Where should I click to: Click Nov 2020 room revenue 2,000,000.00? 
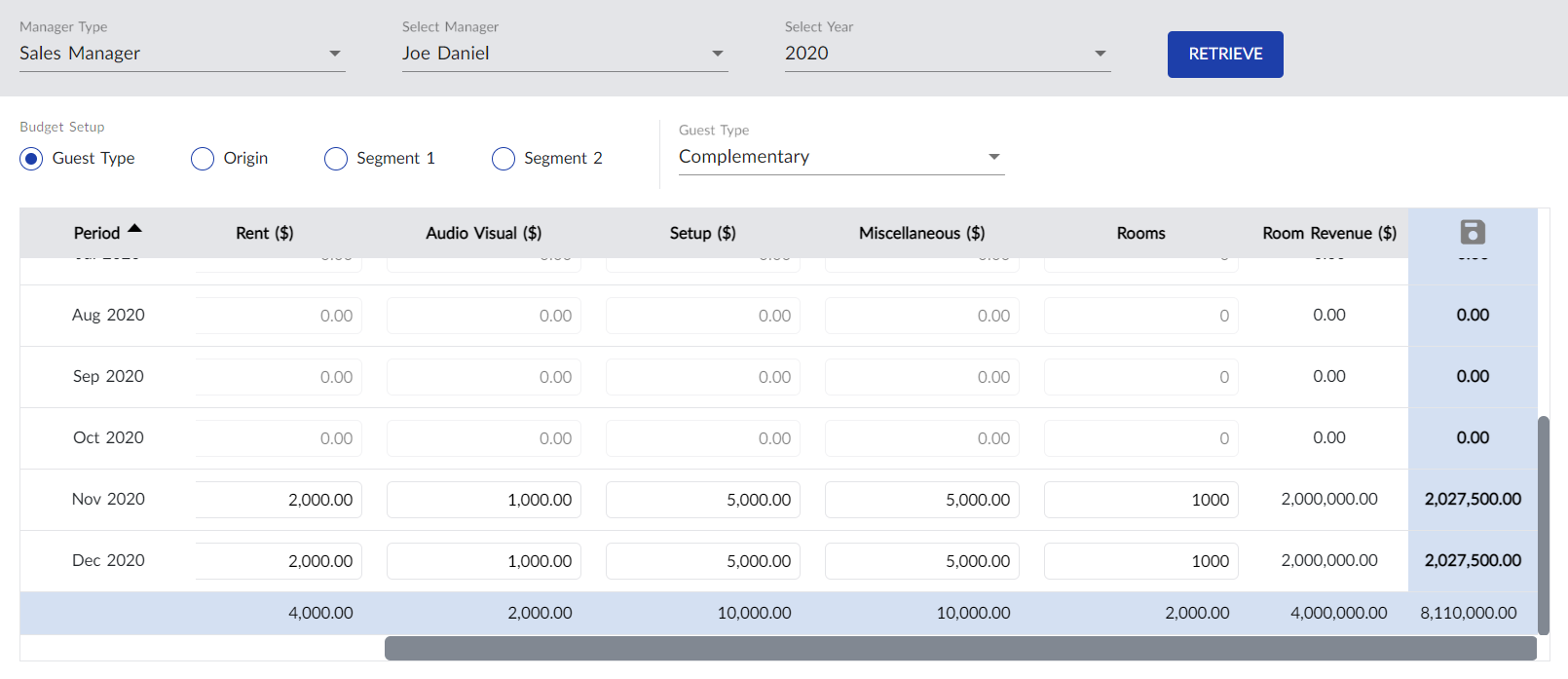(x=1329, y=499)
